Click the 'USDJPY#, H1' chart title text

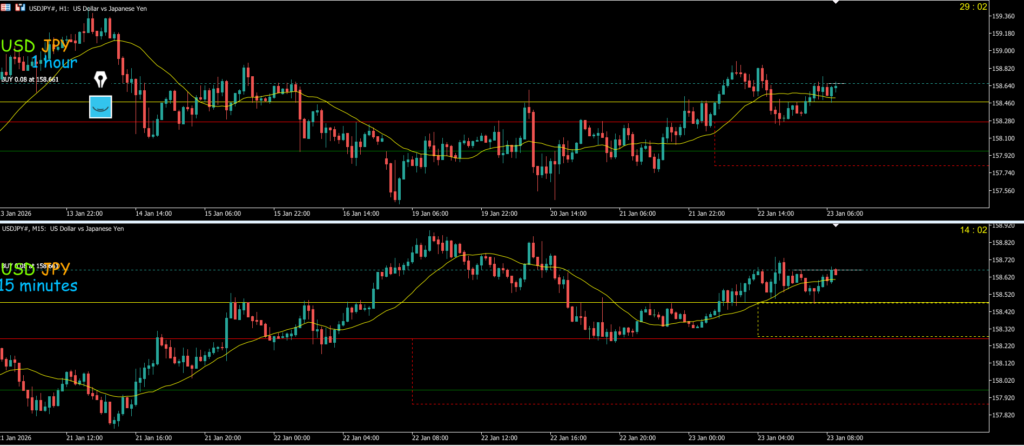[x=48, y=7]
